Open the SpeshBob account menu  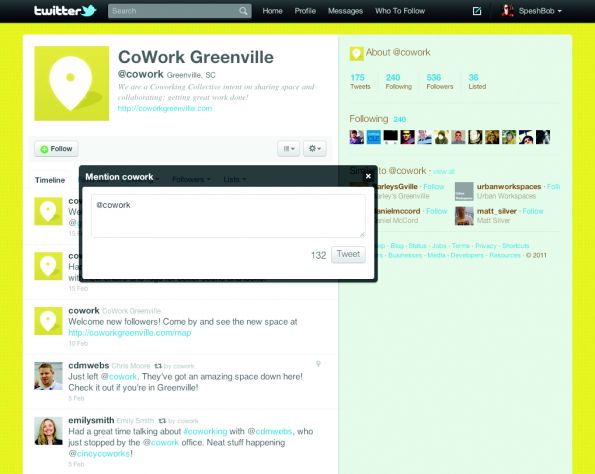click(x=540, y=11)
